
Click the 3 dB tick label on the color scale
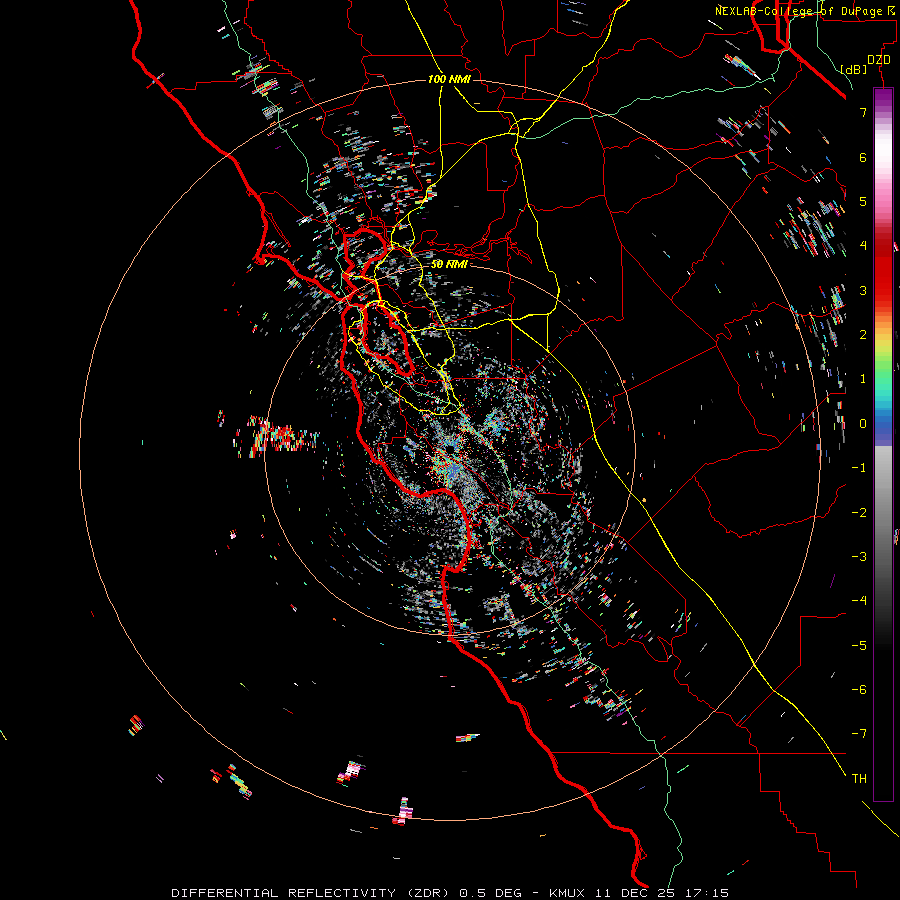click(863, 290)
